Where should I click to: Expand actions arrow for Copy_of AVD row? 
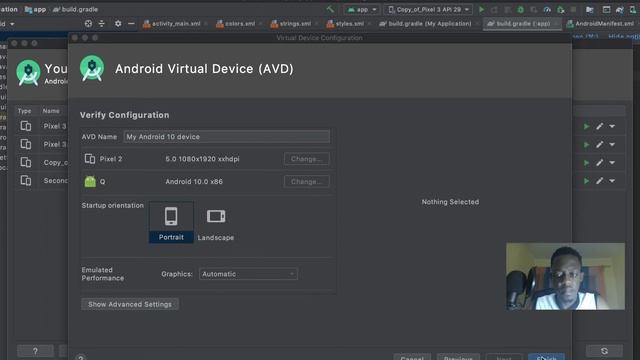coord(612,163)
